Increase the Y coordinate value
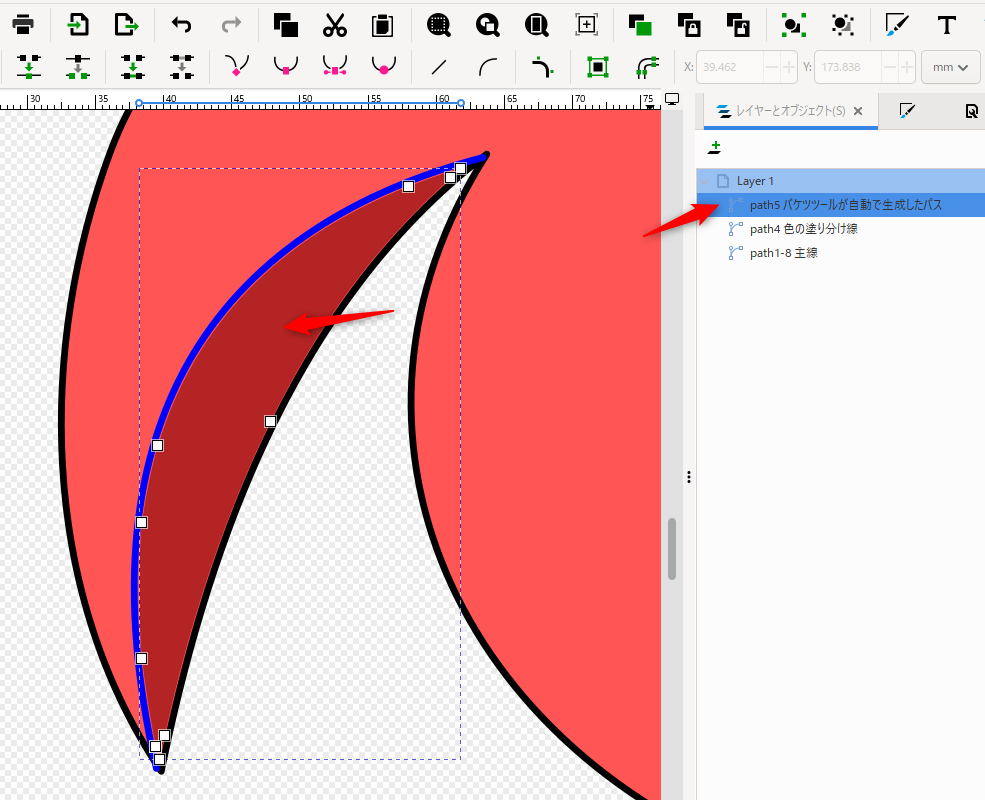Image resolution: width=985 pixels, height=800 pixels. pos(906,67)
